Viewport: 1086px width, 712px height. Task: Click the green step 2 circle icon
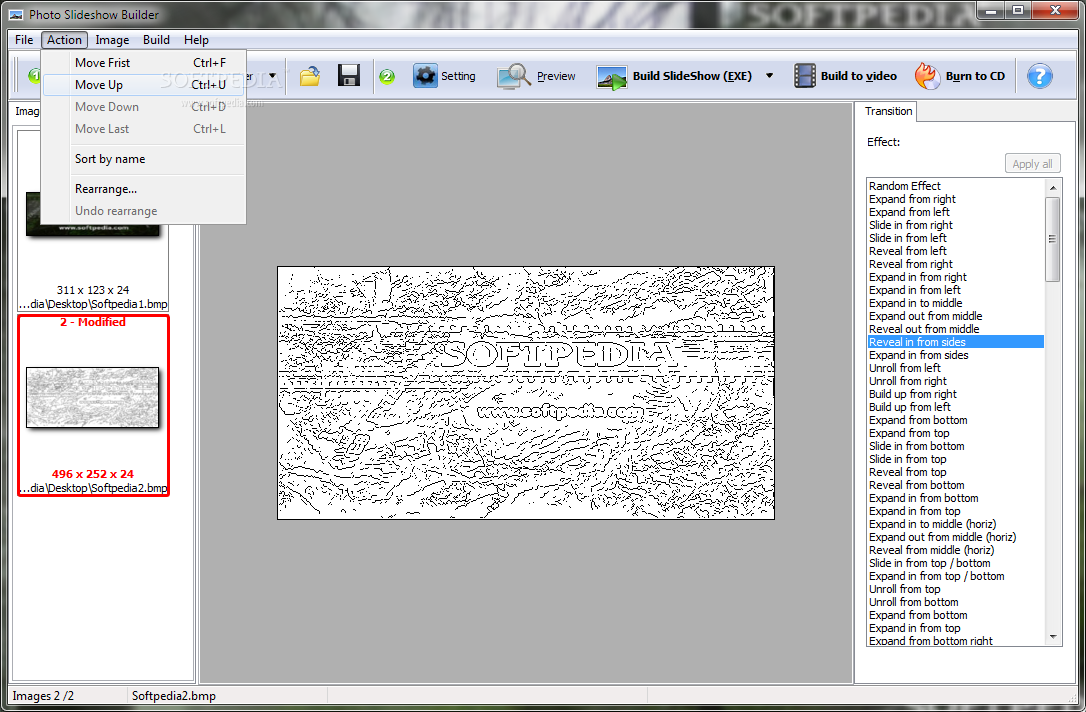pos(387,76)
